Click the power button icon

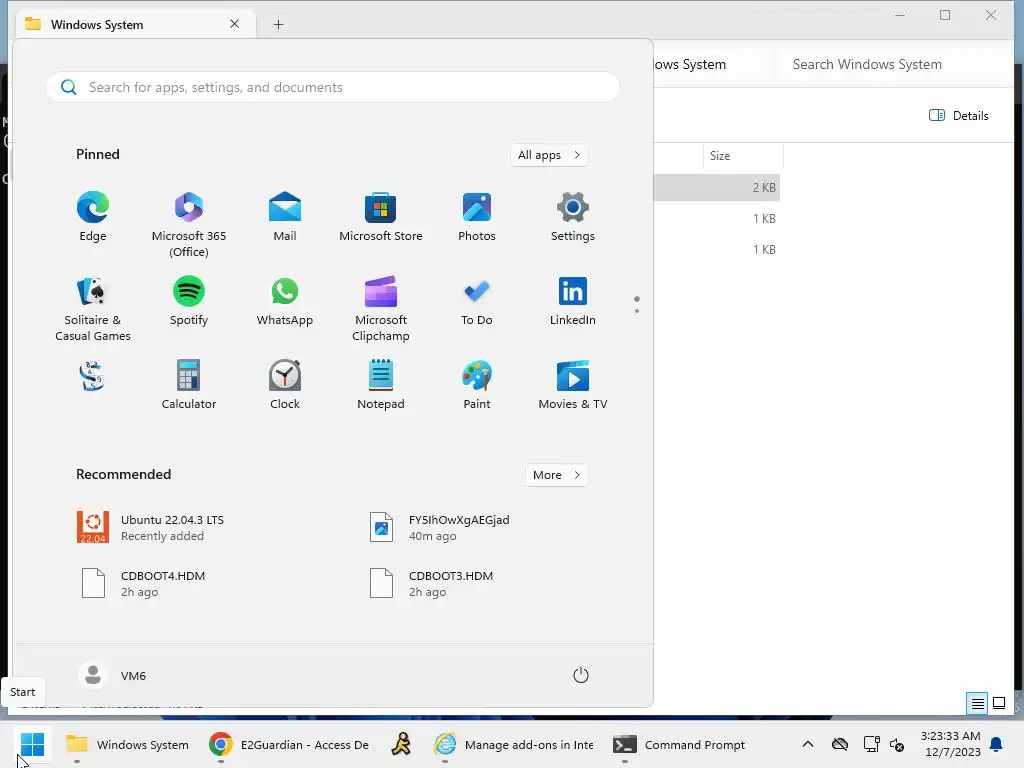coord(581,675)
